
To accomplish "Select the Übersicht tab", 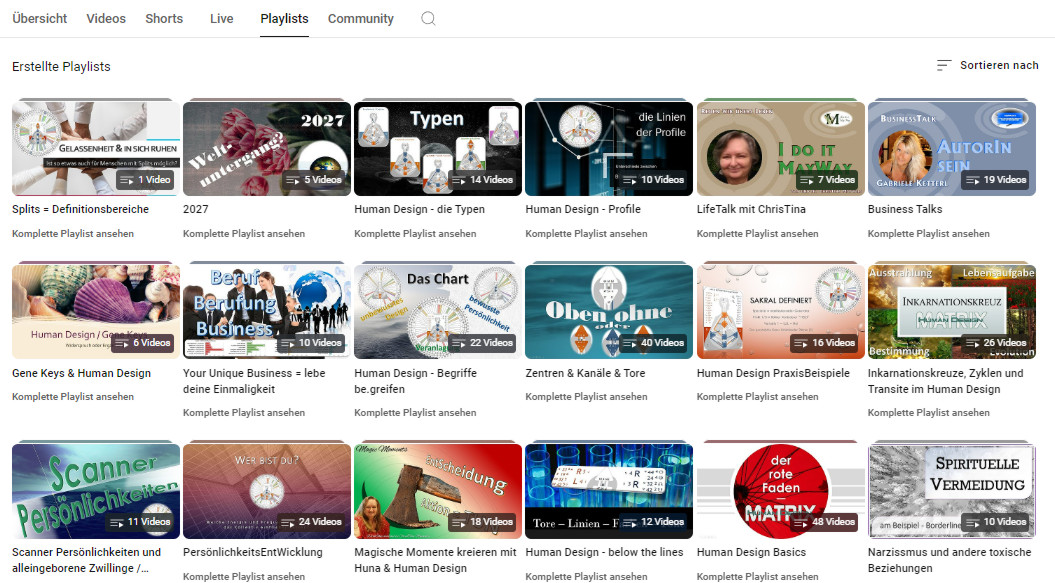I will click(40, 18).
